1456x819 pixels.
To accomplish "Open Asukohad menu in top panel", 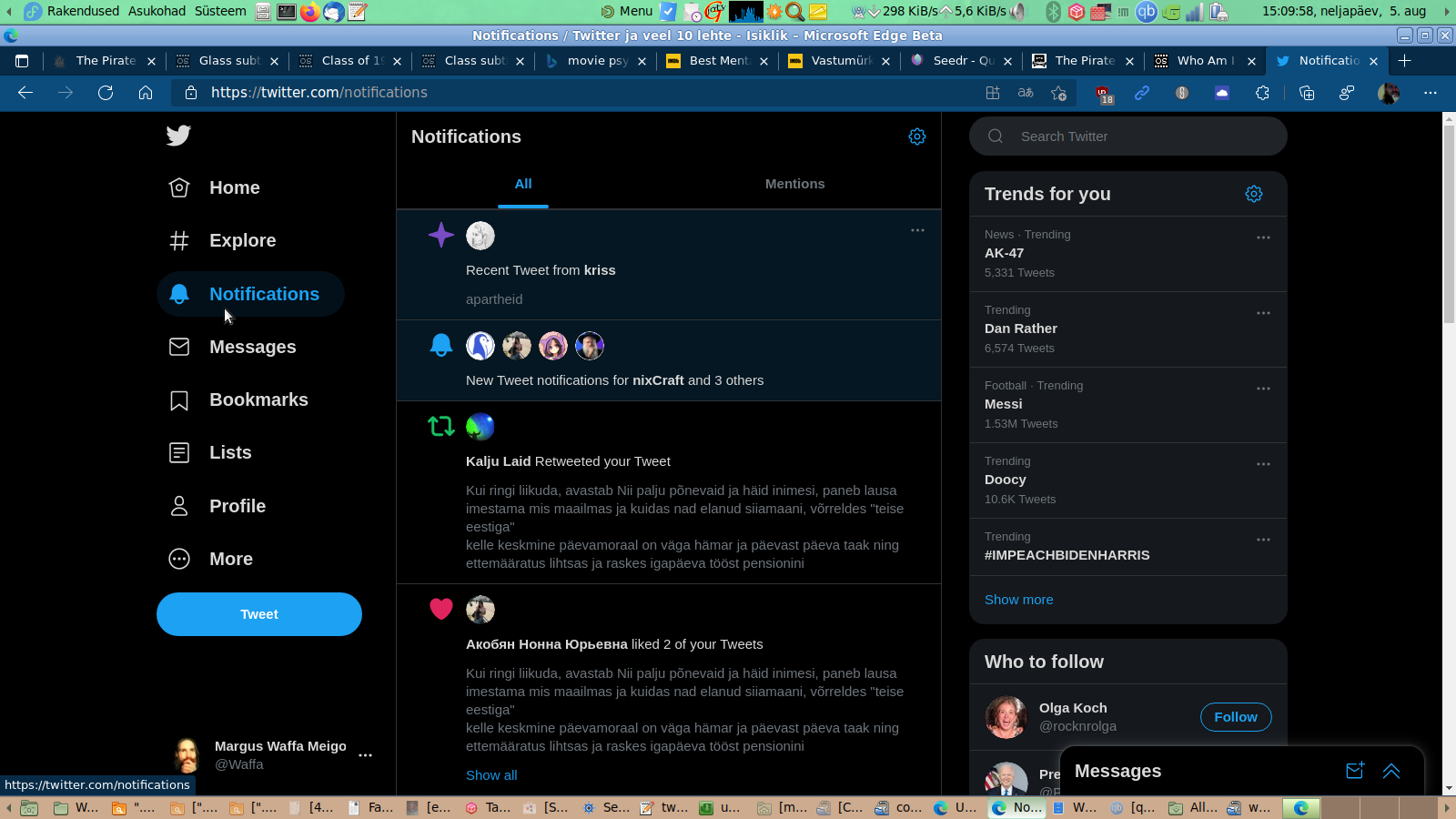I will pos(157,11).
